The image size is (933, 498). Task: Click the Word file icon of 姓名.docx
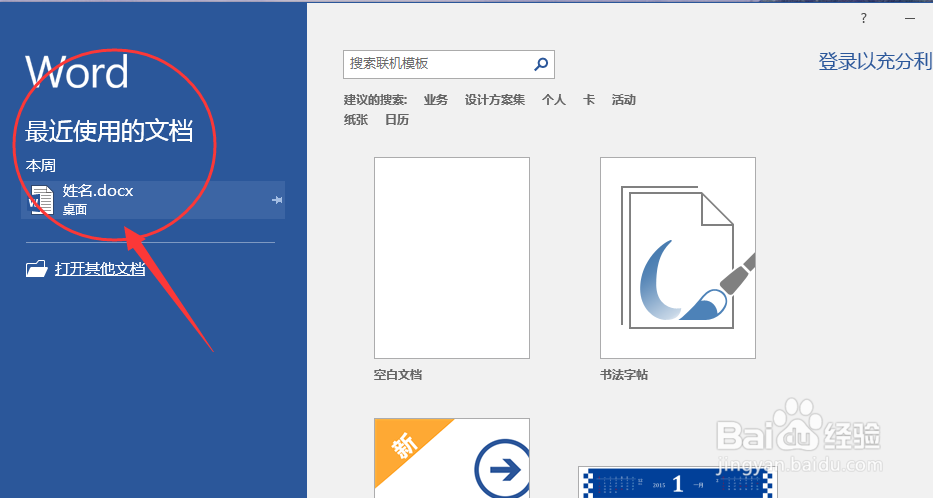[x=41, y=200]
